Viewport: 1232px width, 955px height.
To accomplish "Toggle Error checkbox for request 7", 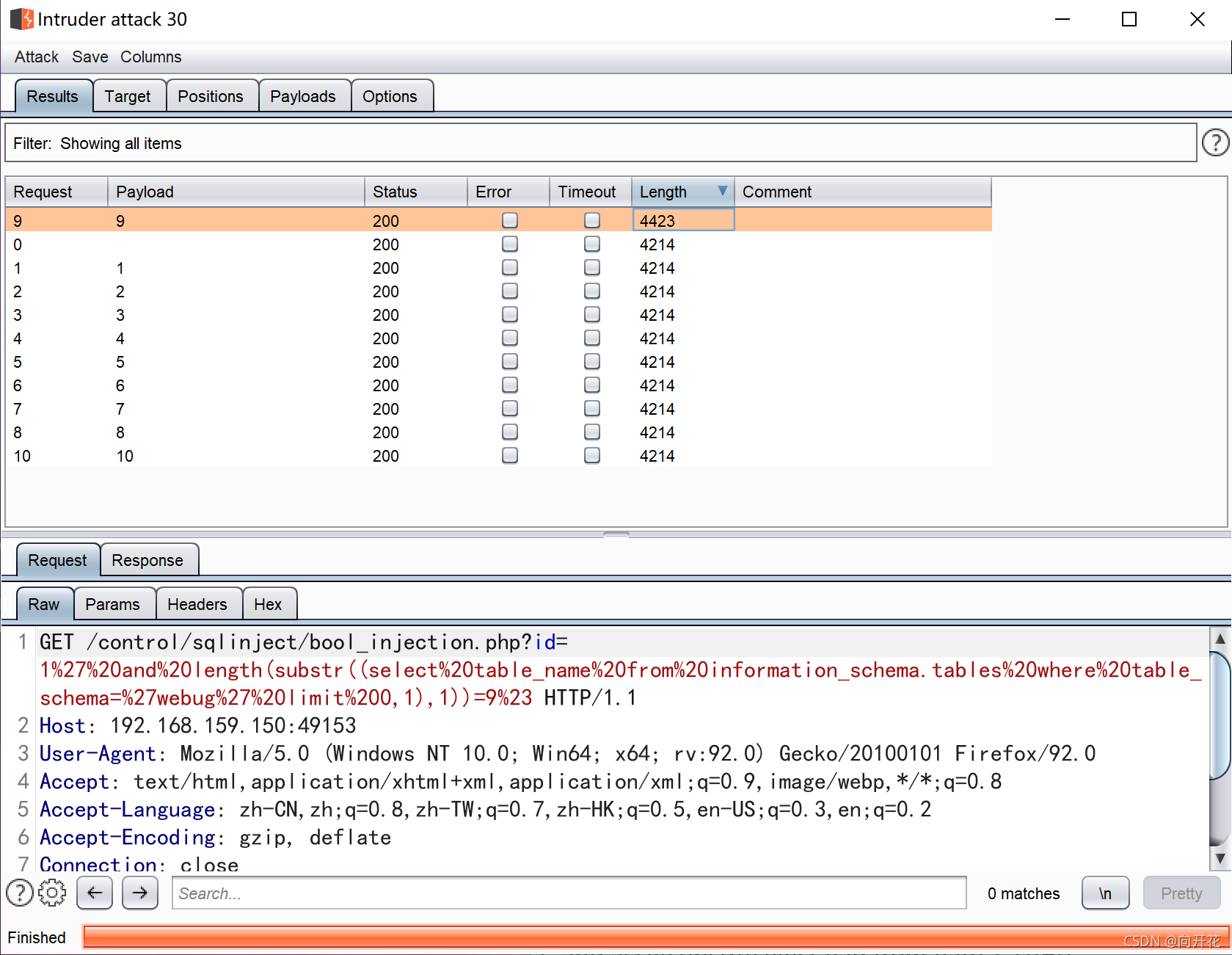I will [510, 408].
